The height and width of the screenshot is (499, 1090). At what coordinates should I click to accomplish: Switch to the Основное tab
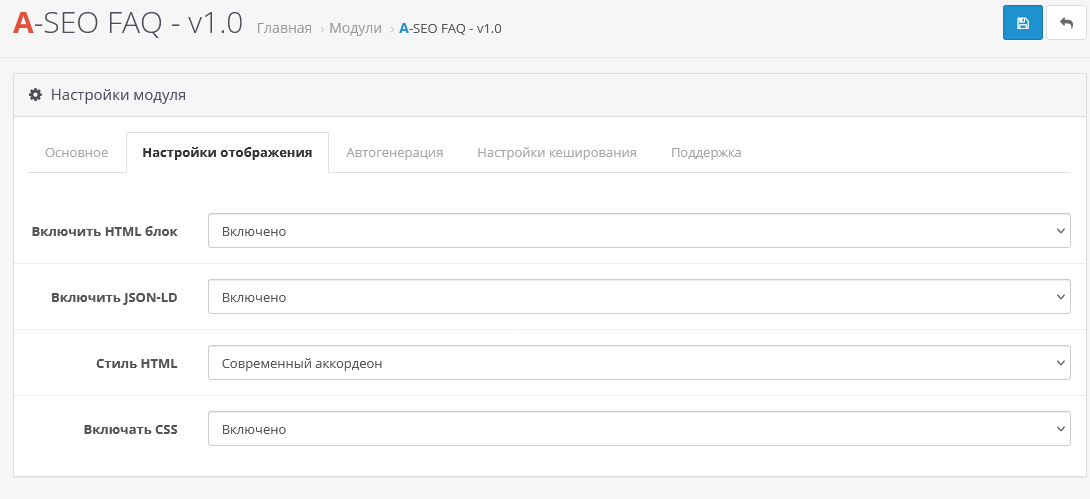(x=77, y=152)
